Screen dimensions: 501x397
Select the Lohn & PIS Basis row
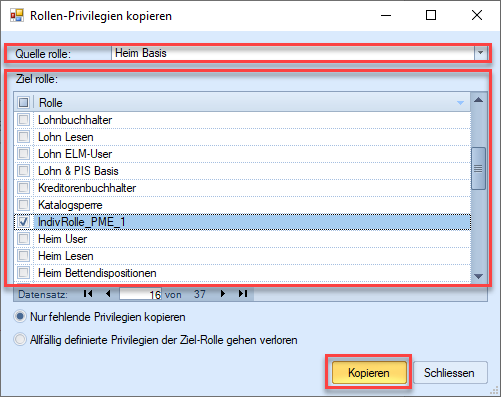(x=242, y=171)
